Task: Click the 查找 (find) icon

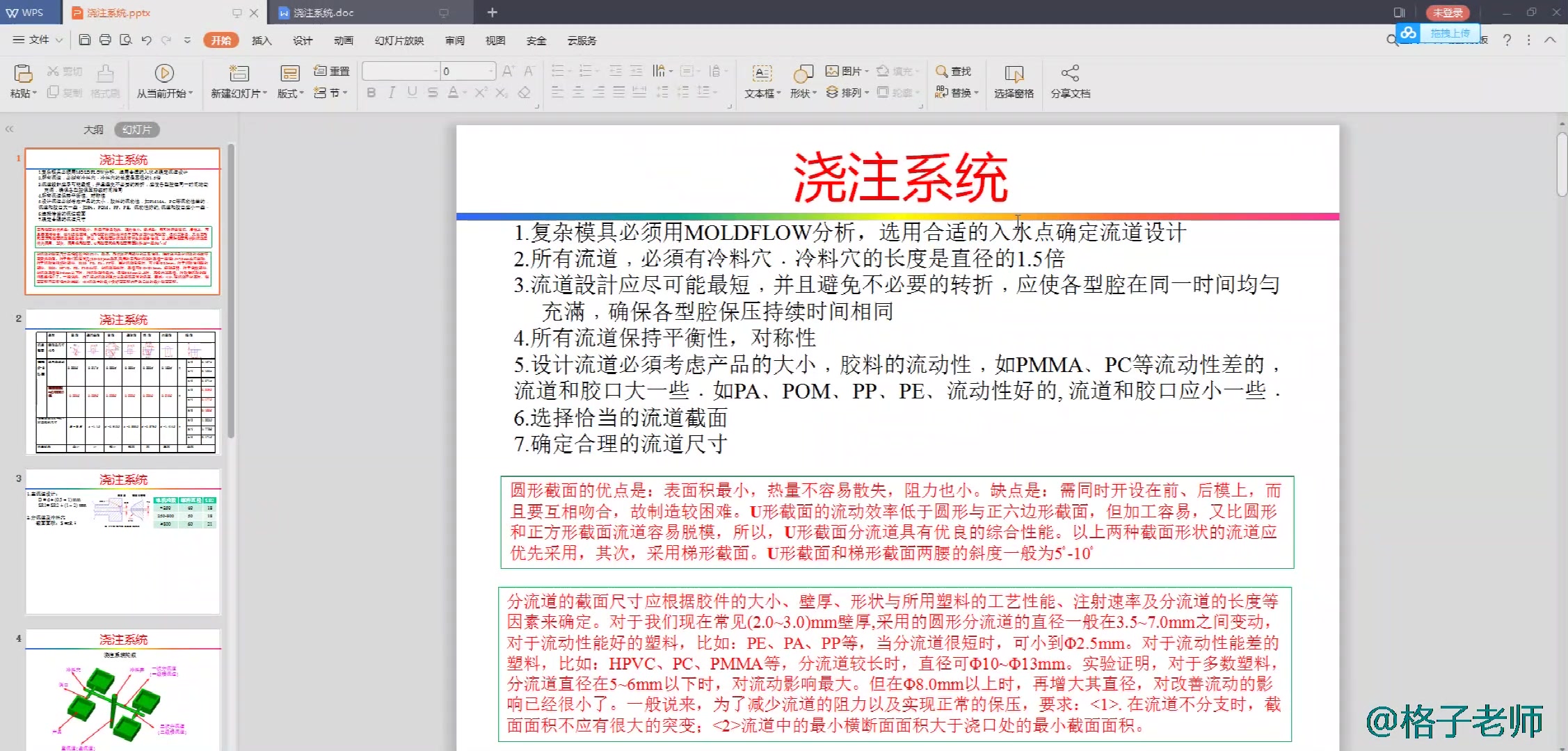Action: pos(956,70)
